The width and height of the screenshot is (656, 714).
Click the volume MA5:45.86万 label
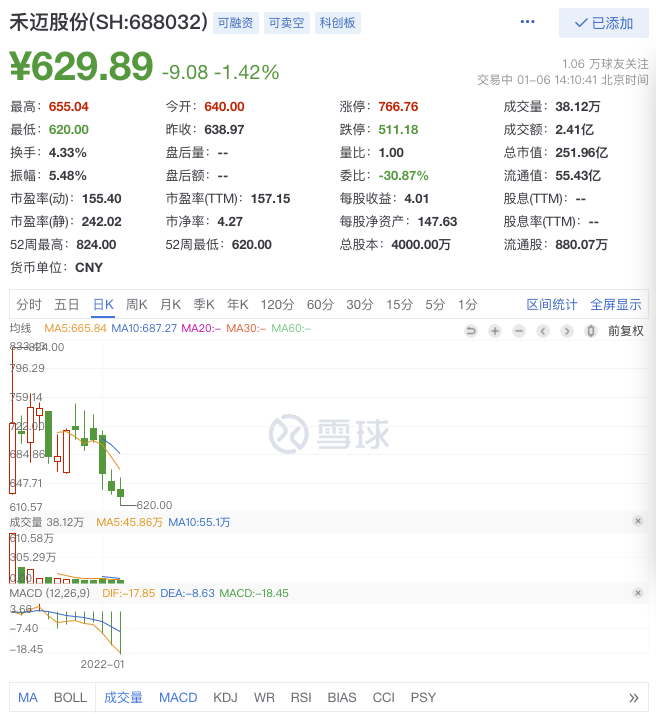click(130, 522)
